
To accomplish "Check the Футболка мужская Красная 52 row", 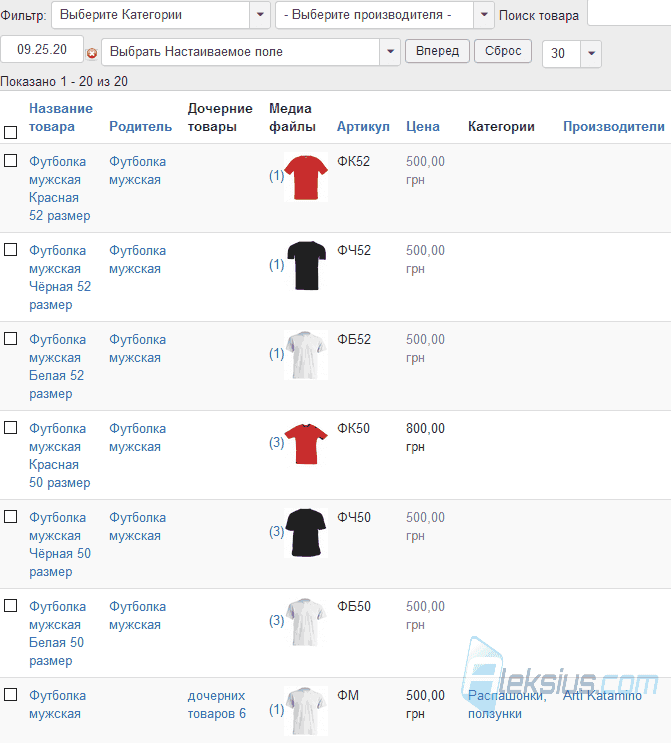I will (10, 161).
